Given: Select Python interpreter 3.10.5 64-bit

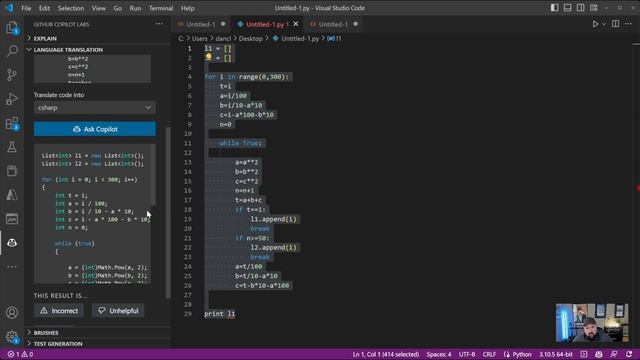Looking at the screenshot, I should point(556,354).
